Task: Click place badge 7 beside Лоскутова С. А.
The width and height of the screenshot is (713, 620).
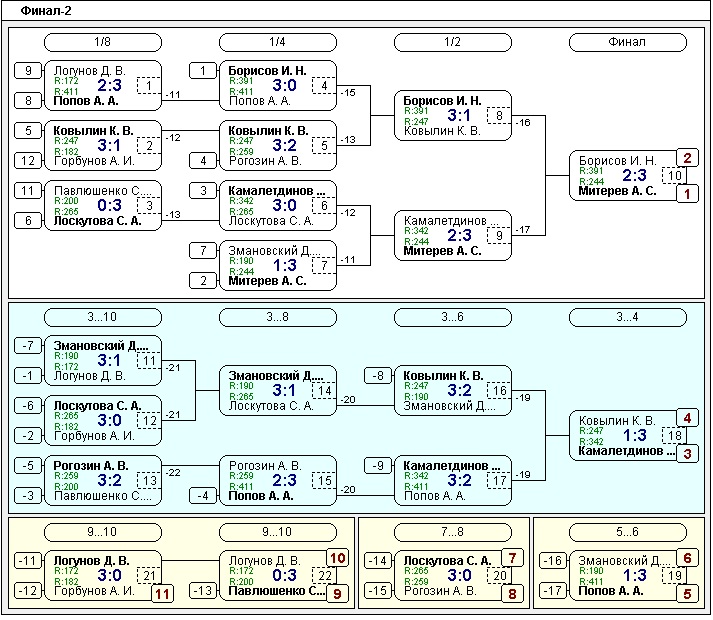Action: [511, 558]
